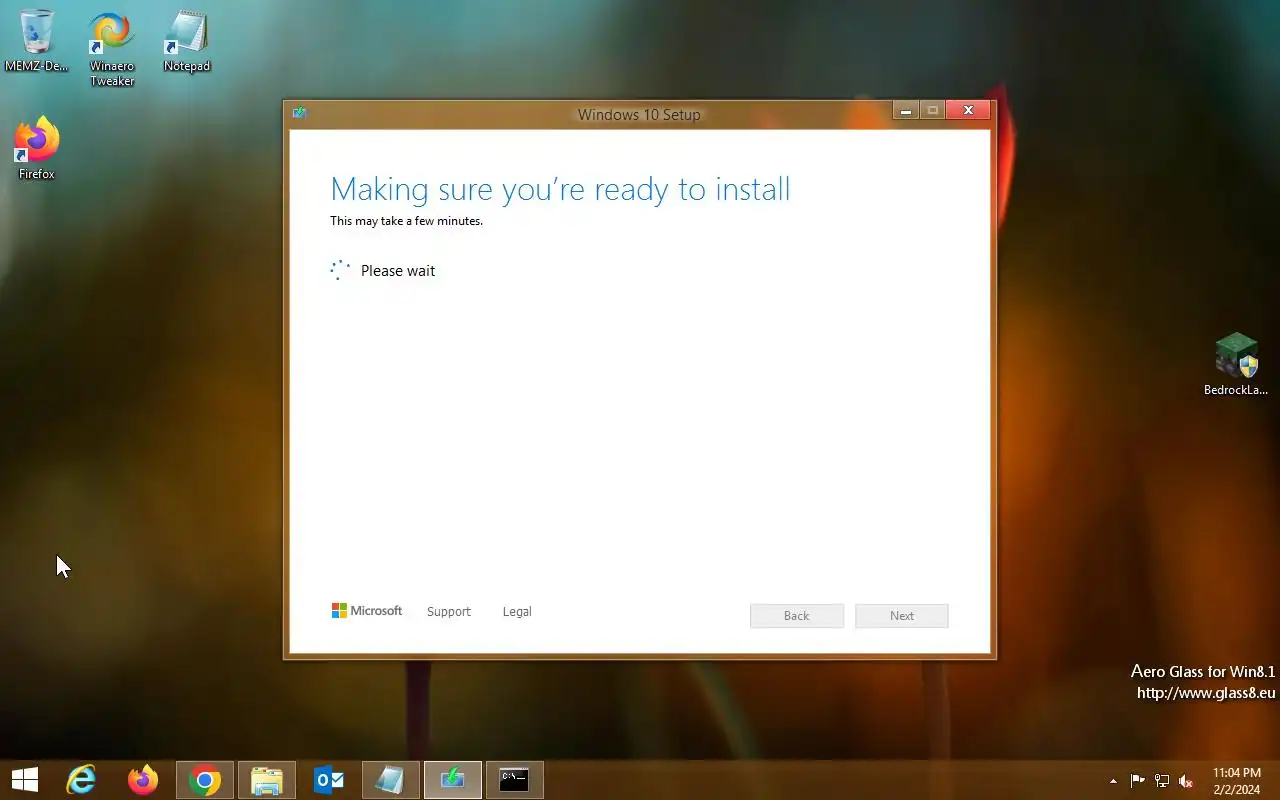Click the Next button

pos(902,616)
